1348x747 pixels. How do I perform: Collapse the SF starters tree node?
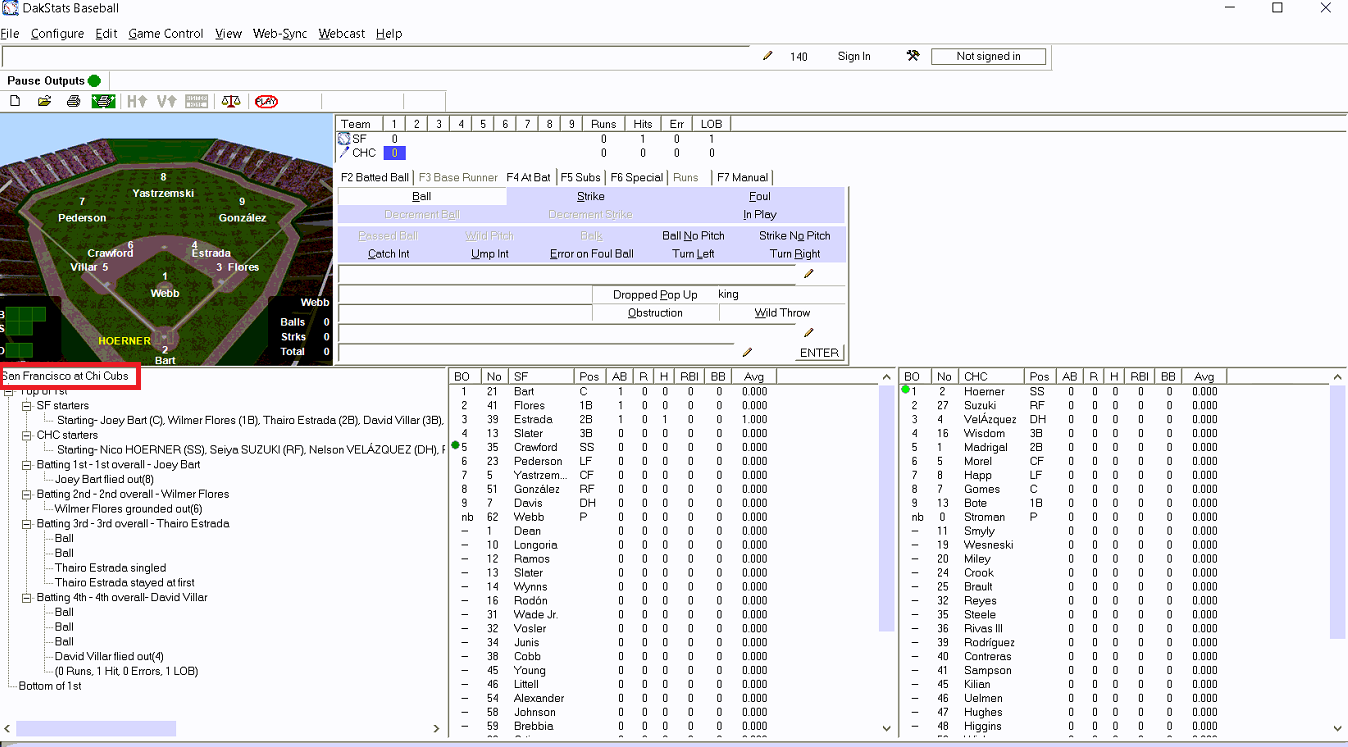click(x=27, y=406)
